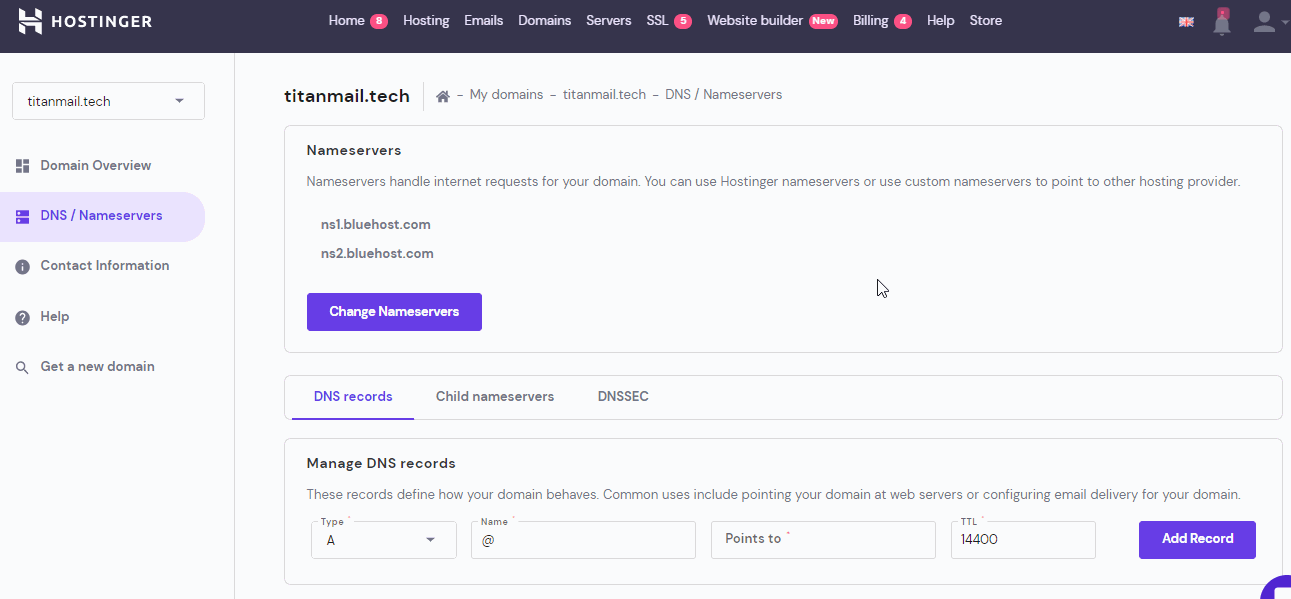Click the home icon in breadcrumb
Screen dimensions: 1291x599
click(442, 96)
